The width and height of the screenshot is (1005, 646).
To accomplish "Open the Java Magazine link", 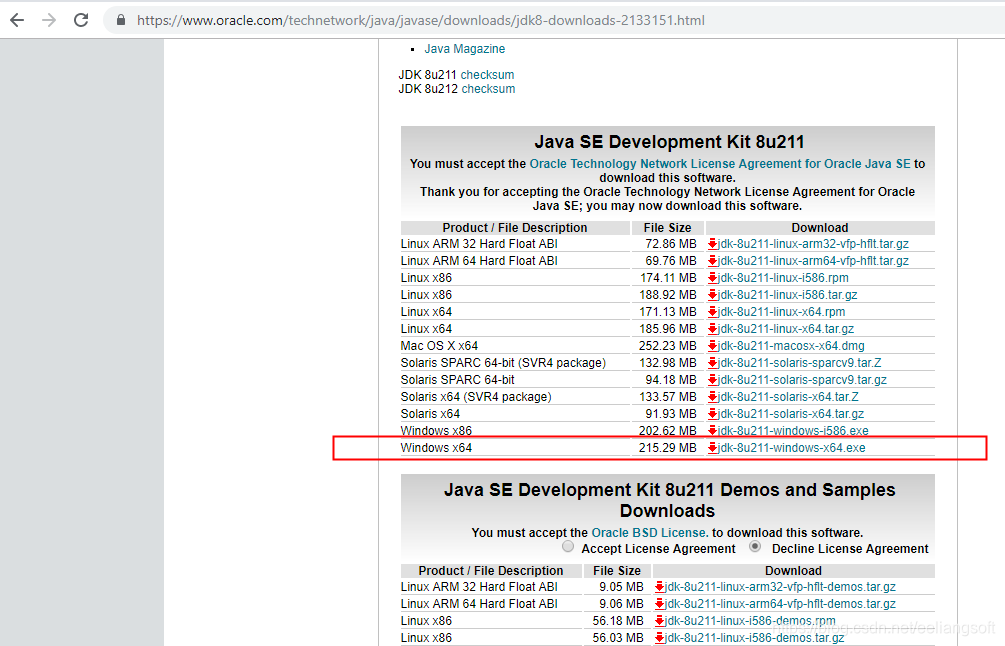I will pyautogui.click(x=465, y=49).
